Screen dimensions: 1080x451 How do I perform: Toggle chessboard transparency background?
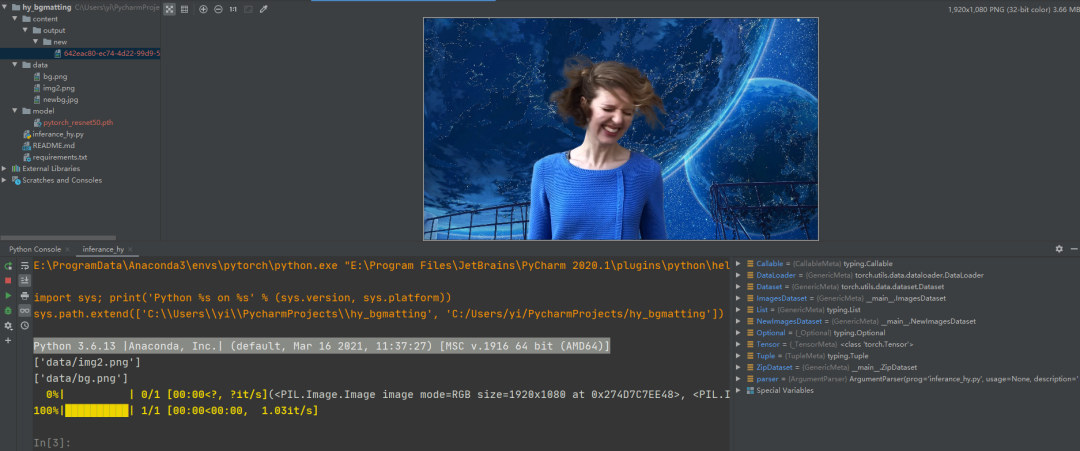point(169,9)
